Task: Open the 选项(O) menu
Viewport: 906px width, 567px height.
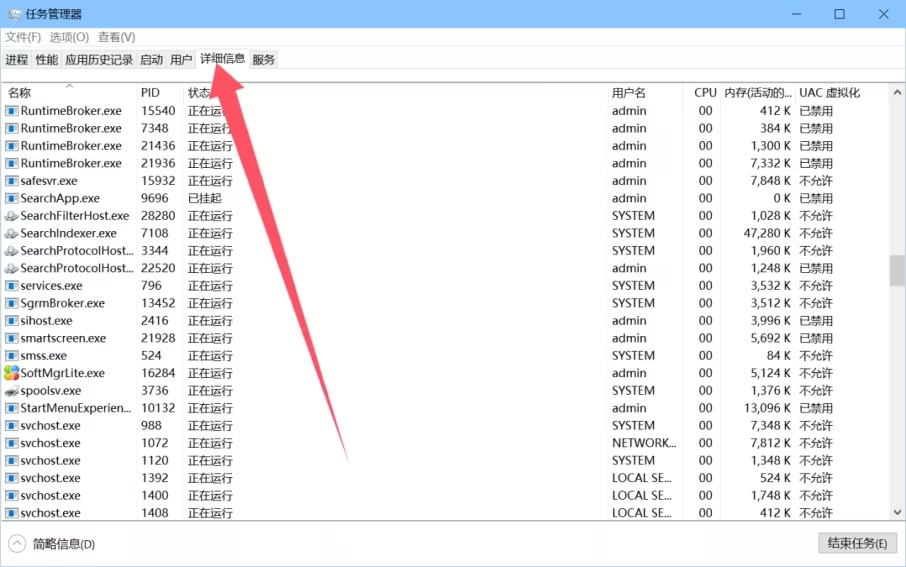Action: pos(69,37)
